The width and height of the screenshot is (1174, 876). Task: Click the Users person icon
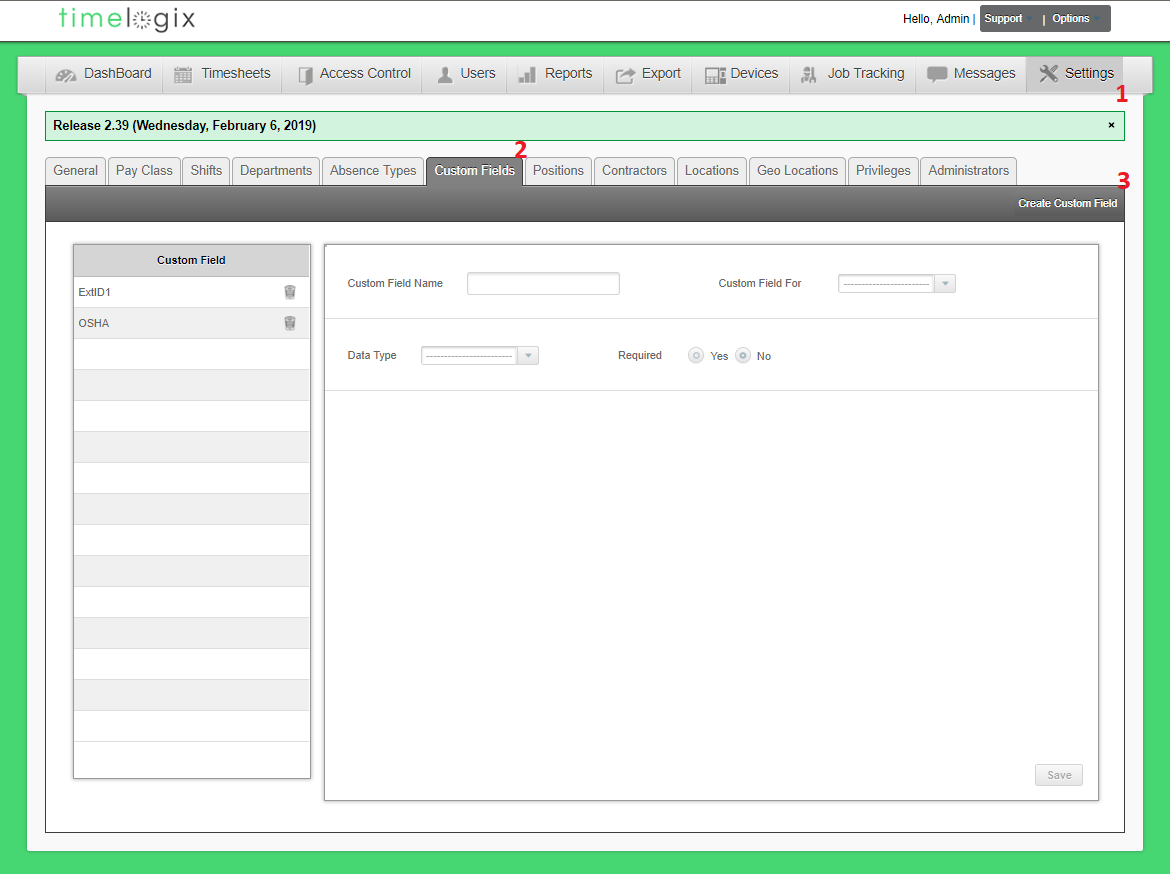(x=445, y=75)
